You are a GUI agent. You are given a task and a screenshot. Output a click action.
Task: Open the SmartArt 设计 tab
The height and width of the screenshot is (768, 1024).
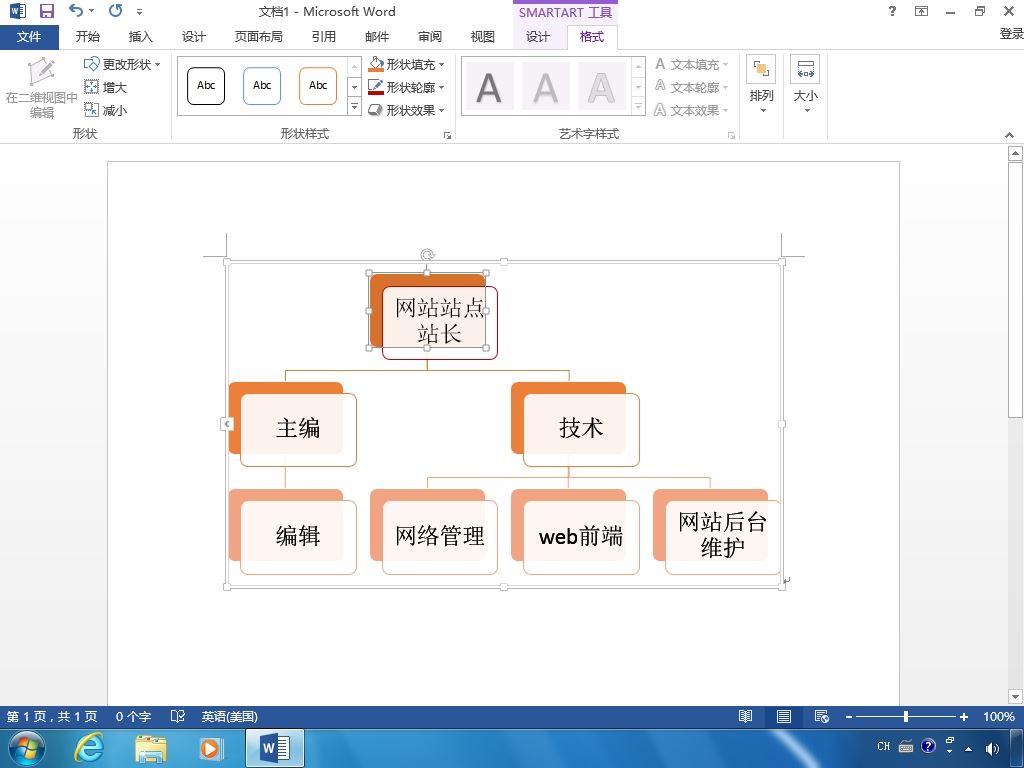tap(537, 37)
